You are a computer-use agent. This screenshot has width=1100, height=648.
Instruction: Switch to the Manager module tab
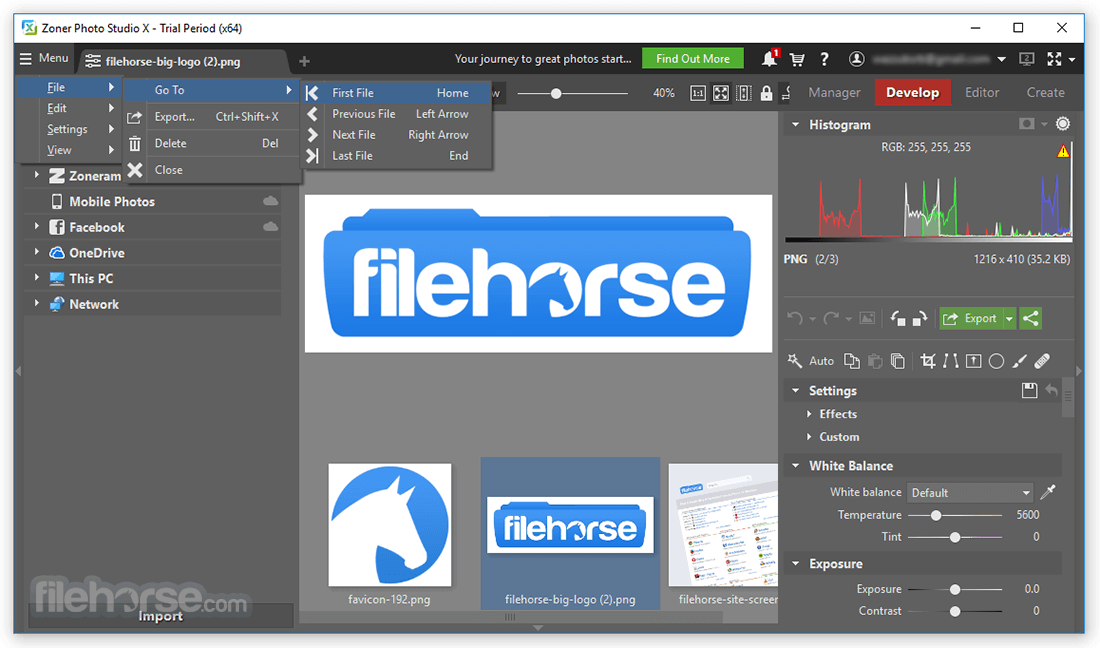(834, 93)
